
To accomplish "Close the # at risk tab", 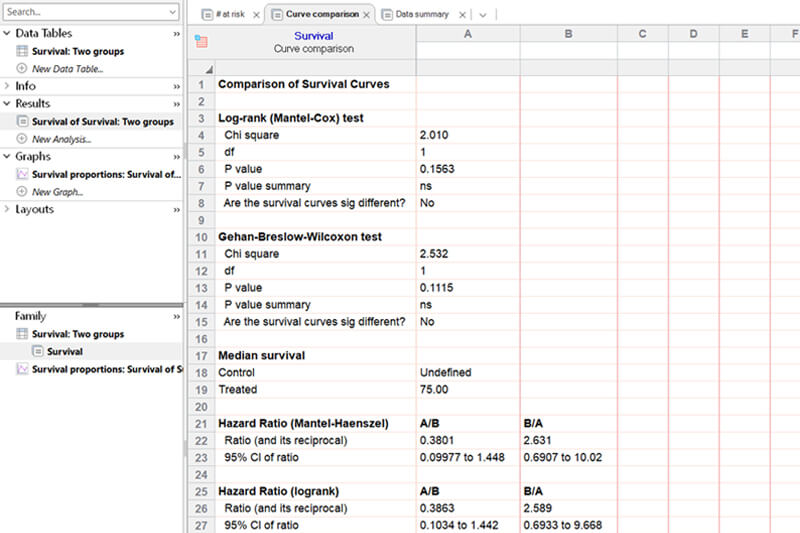I will coord(256,15).
